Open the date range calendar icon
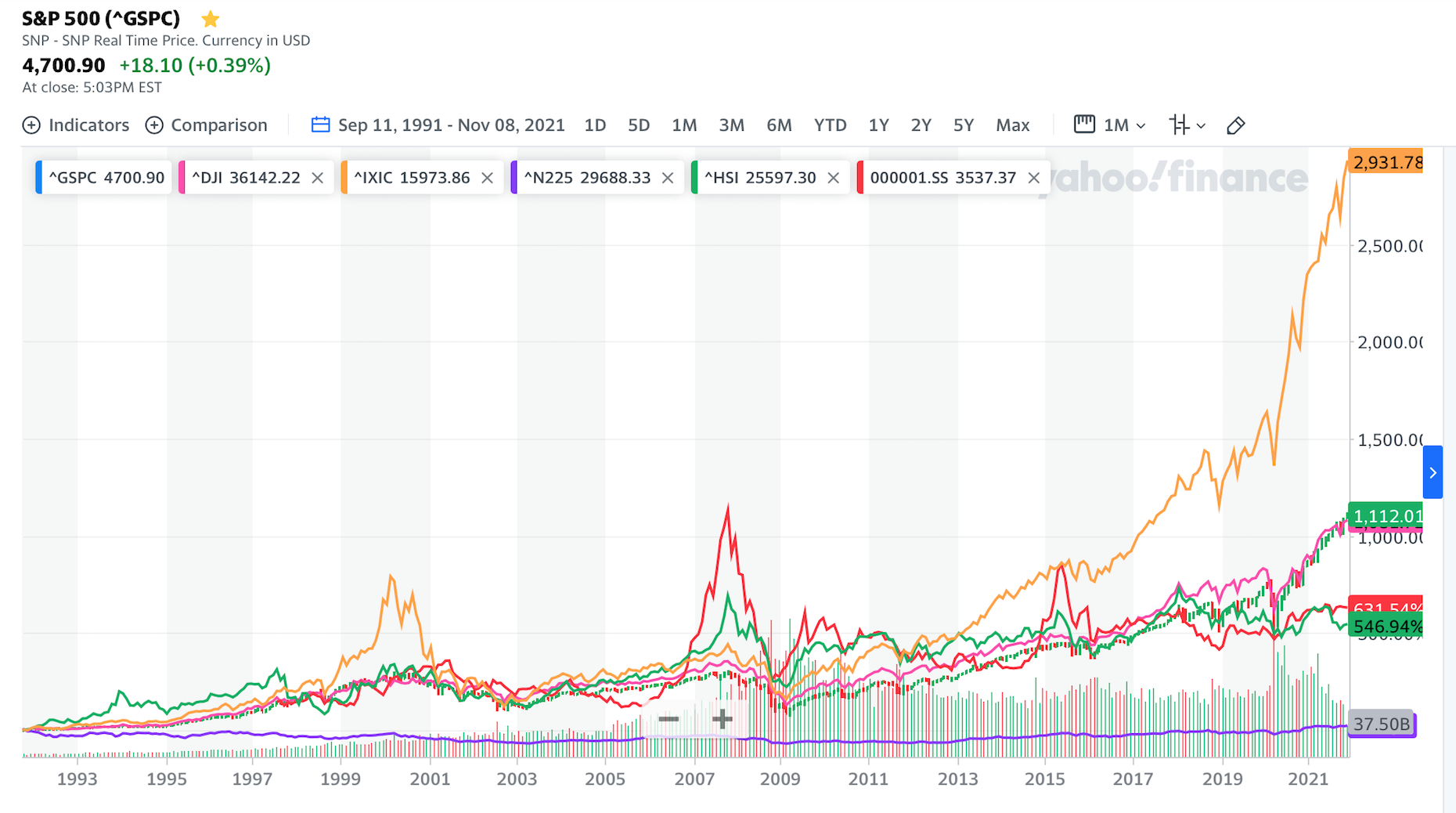Viewport: 1456px width, 813px height. [x=320, y=125]
